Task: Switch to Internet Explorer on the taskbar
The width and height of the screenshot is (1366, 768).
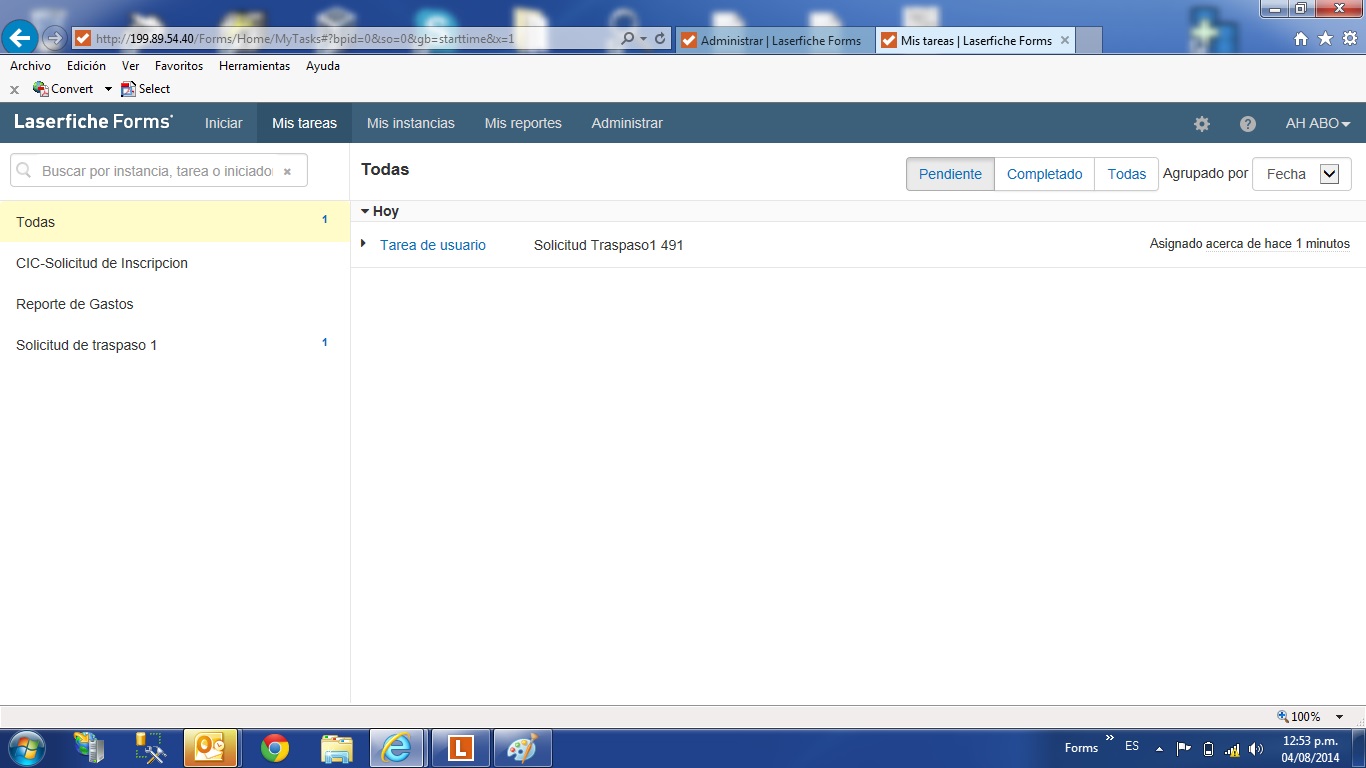Action: (397, 748)
